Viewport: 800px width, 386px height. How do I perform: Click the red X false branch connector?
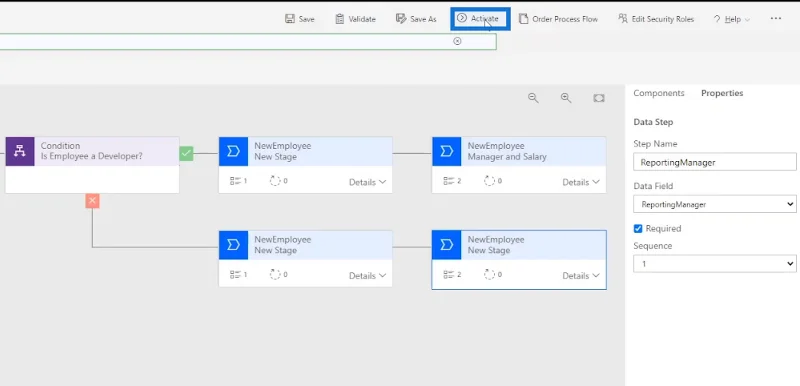coord(92,201)
